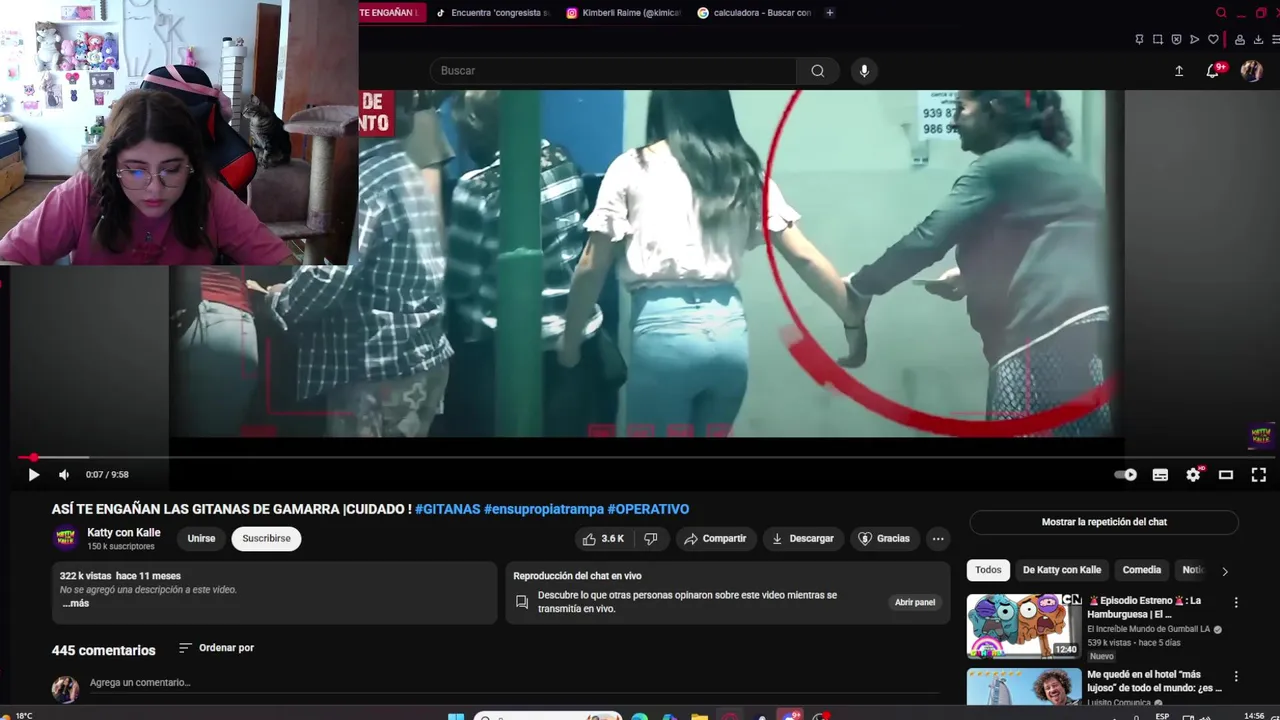The height and width of the screenshot is (720, 1280).
Task: Mute the video using the speaker icon
Action: [x=64, y=475]
